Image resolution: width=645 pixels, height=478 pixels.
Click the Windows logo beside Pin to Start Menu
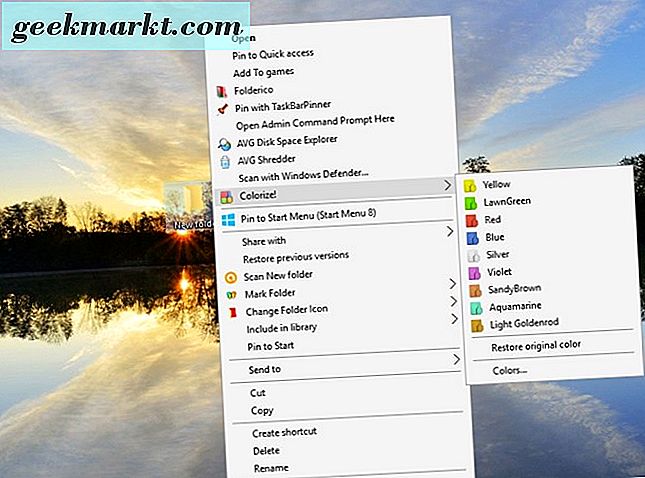pyautogui.click(x=227, y=217)
